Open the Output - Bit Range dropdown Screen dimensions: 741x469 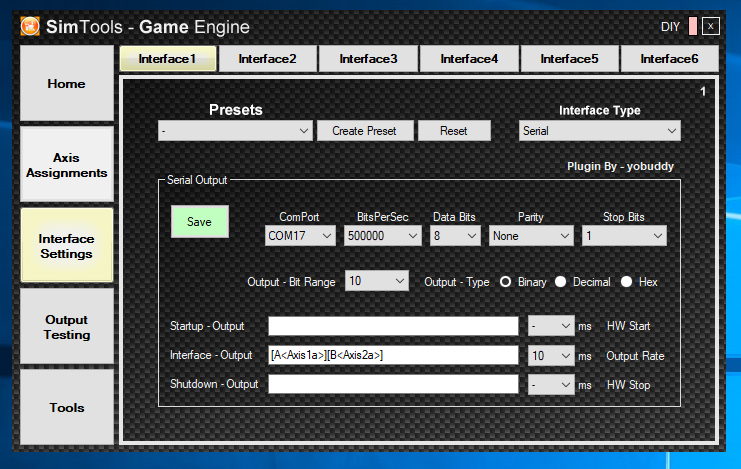(x=377, y=281)
